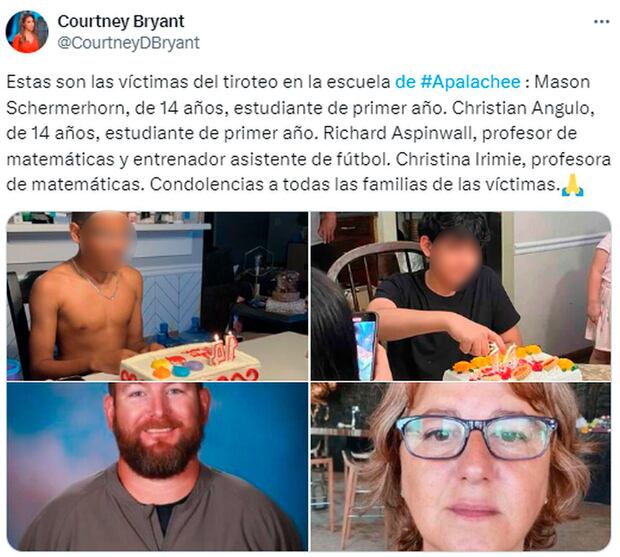The width and height of the screenshot is (620, 557).
Task: Click the smartphone held in the second photo
Action: [365, 346]
